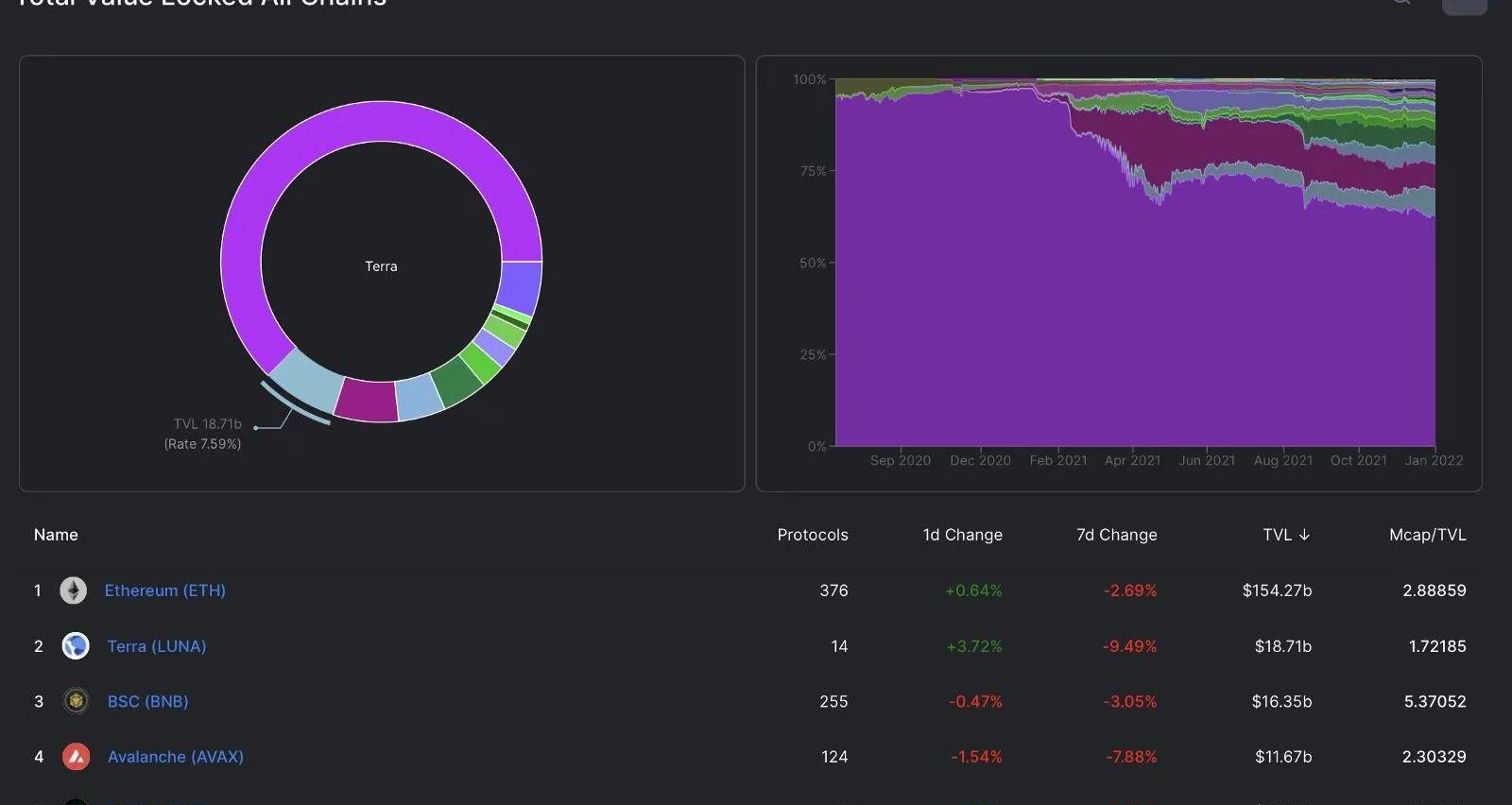
Task: Click BSC's 7d change -3.05%
Action: 1130,701
